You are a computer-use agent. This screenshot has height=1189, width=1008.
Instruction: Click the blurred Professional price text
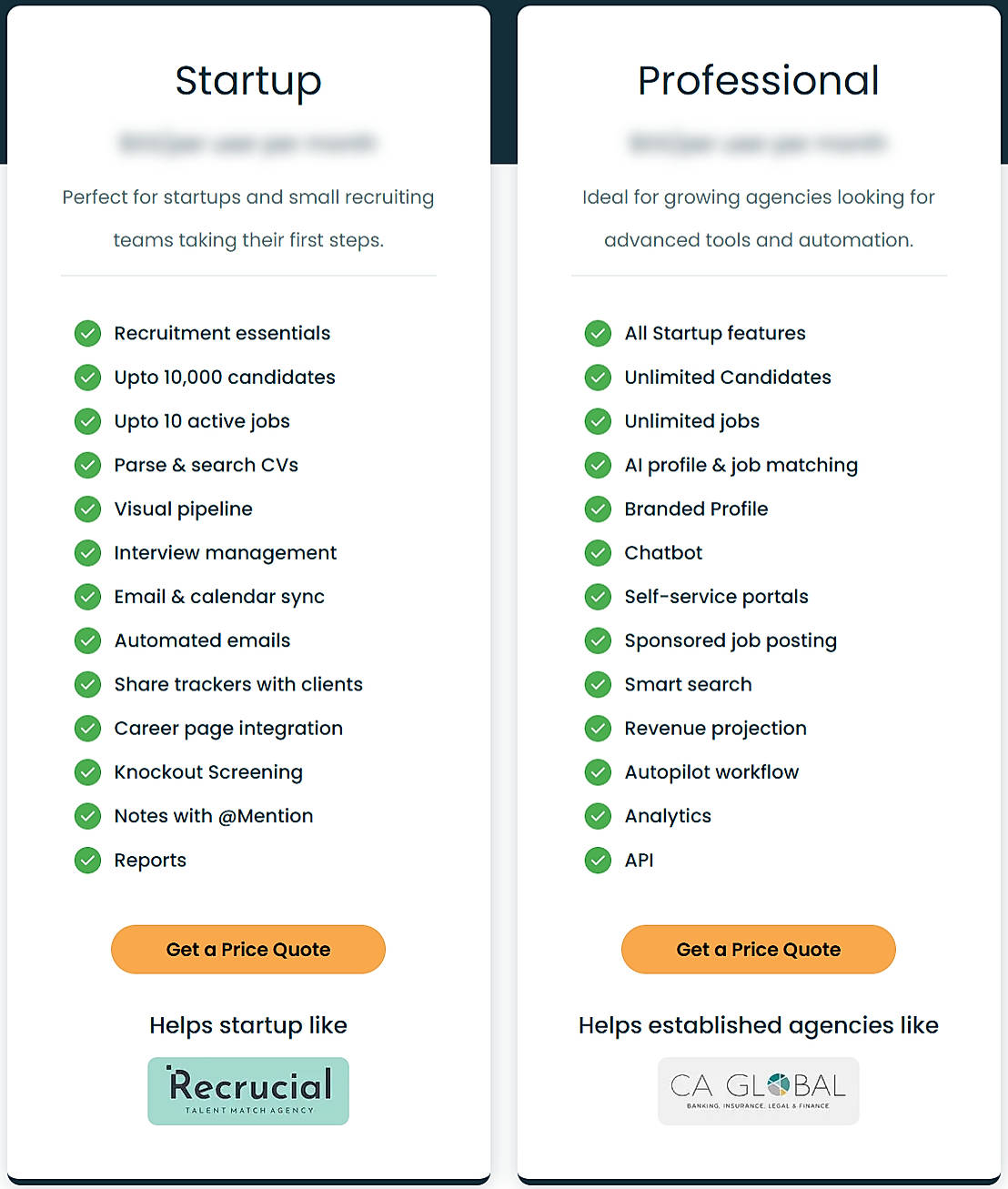pyautogui.click(x=758, y=143)
